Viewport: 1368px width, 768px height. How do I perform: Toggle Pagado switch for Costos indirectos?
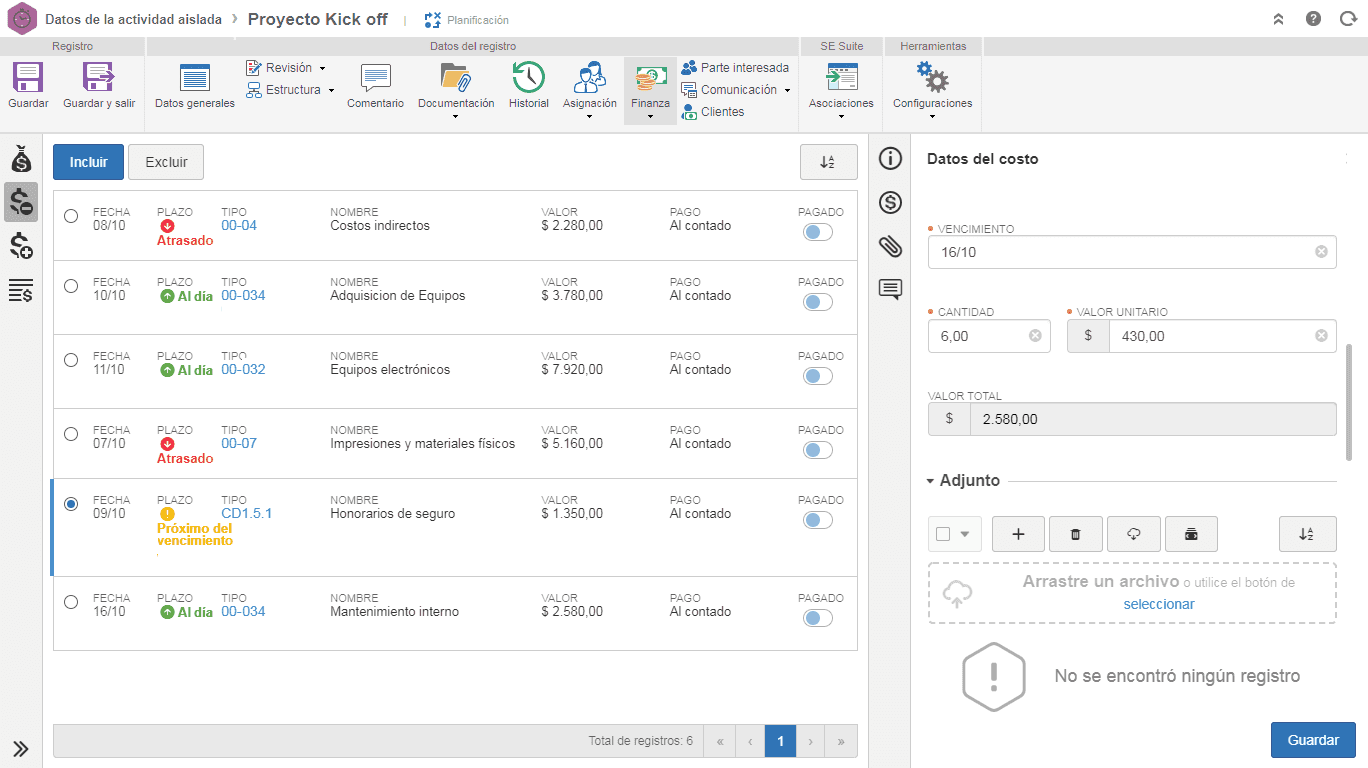pyautogui.click(x=818, y=232)
